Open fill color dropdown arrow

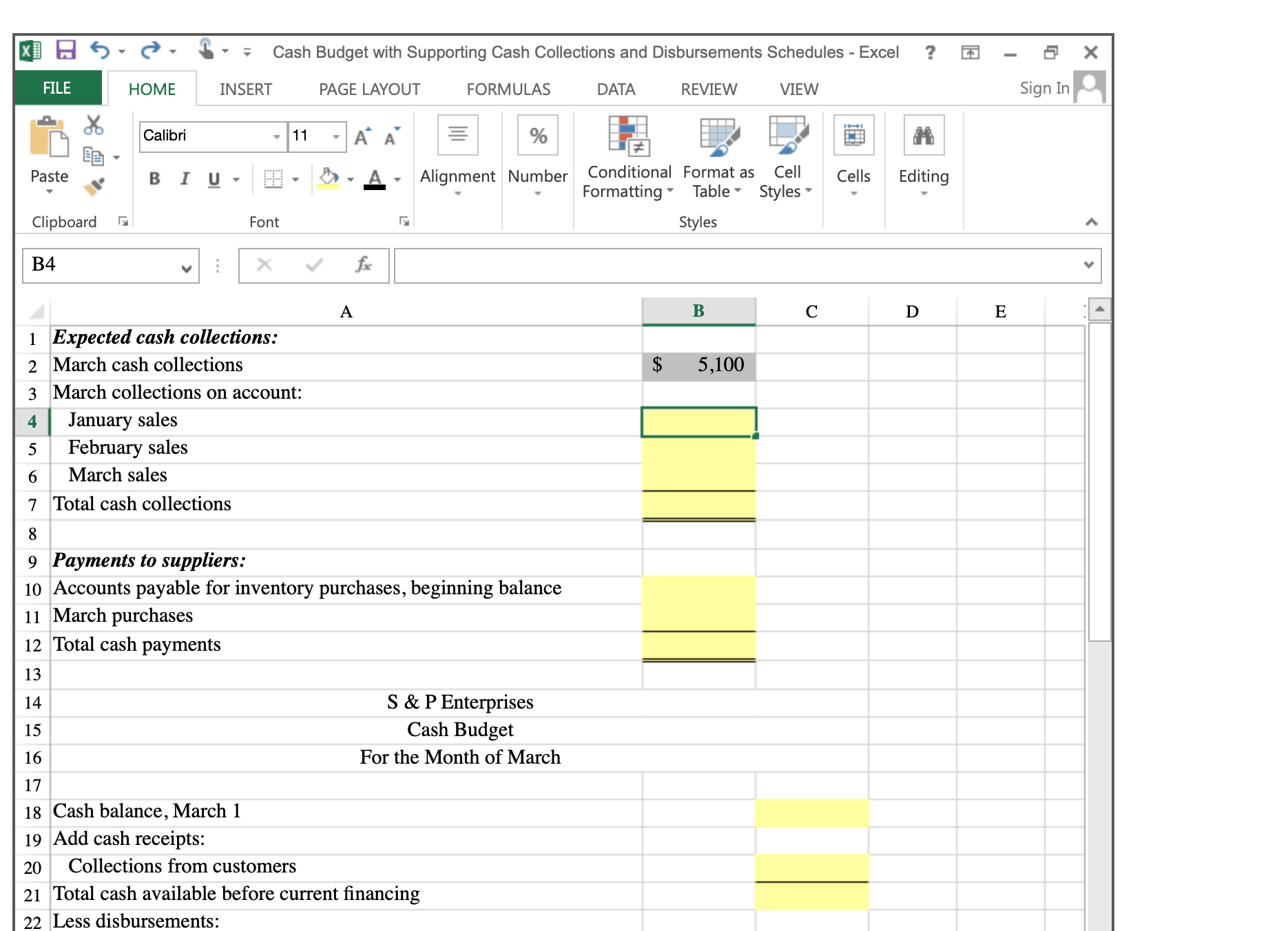click(351, 180)
